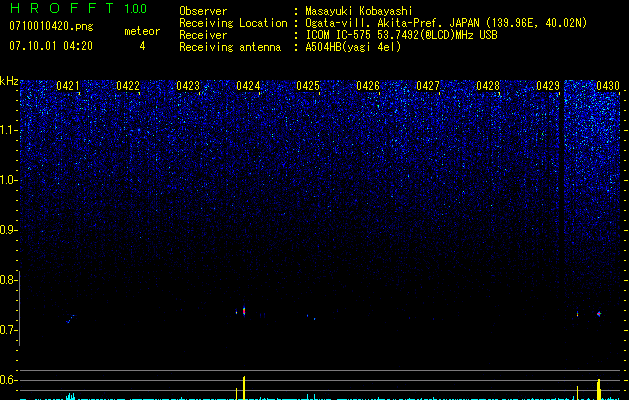Click the date stamp 07.10.01 04:20
This screenshot has height=400, width=629.
click(51, 46)
